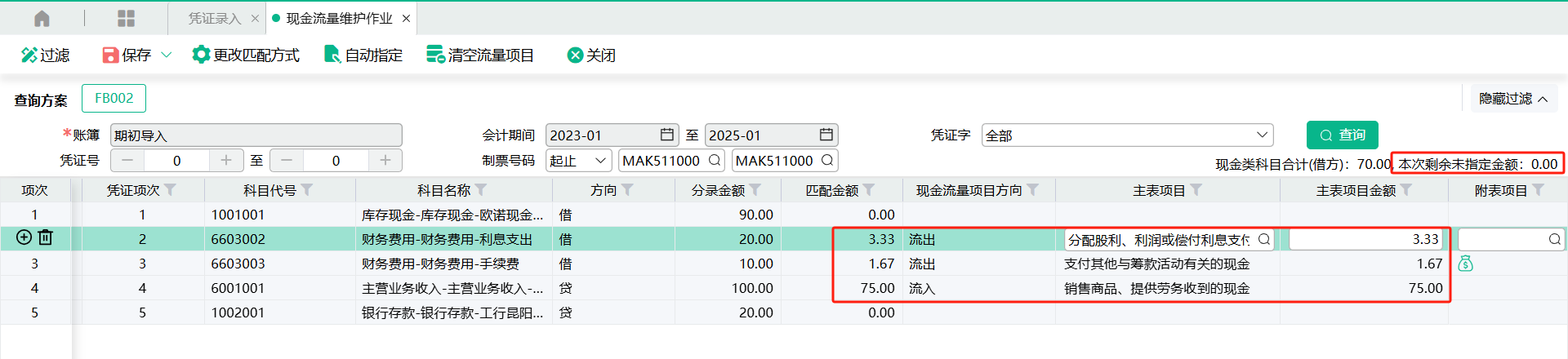Filter the 分录金额 column header
Screen dimensions: 1568x359
pos(755,190)
